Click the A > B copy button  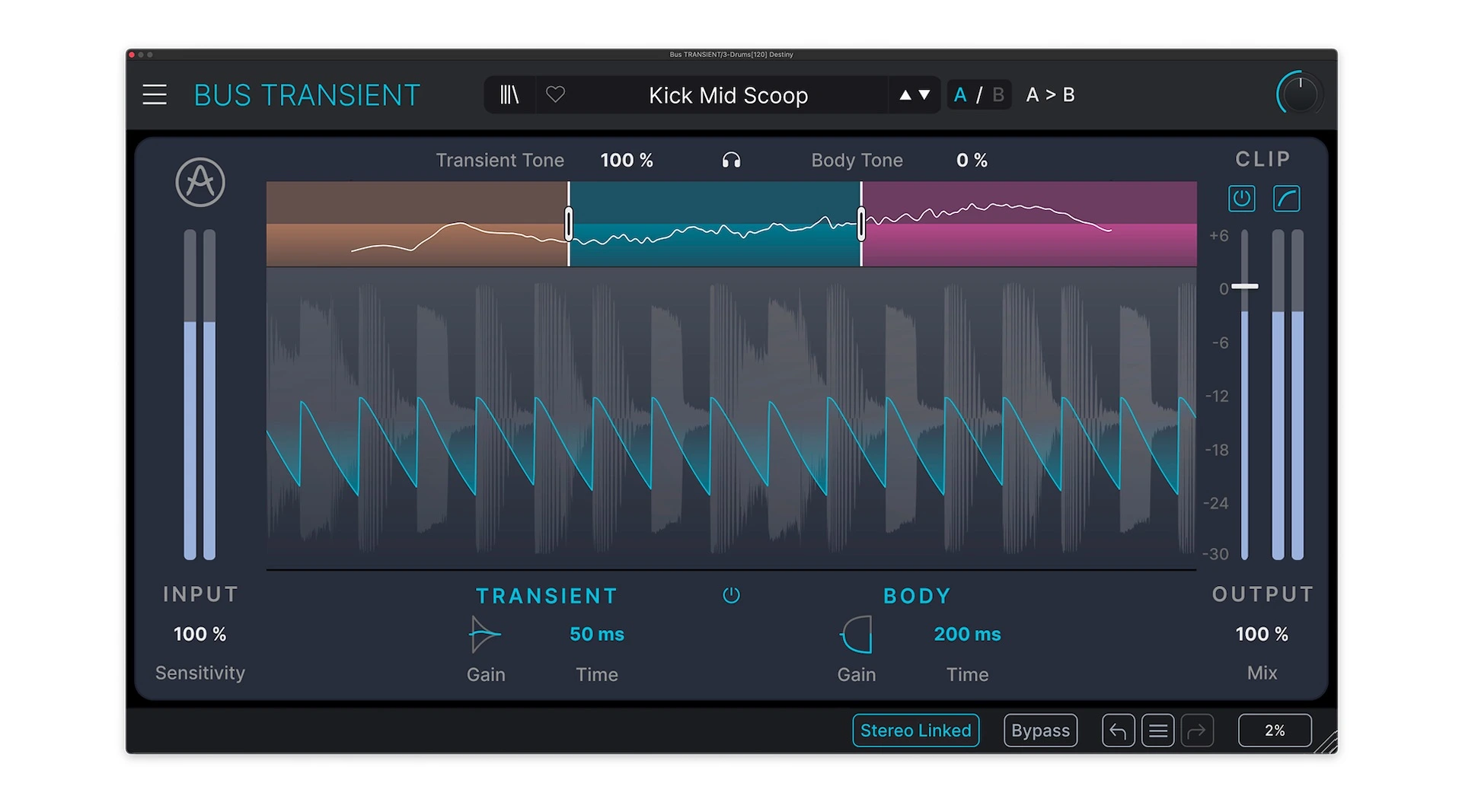1050,95
